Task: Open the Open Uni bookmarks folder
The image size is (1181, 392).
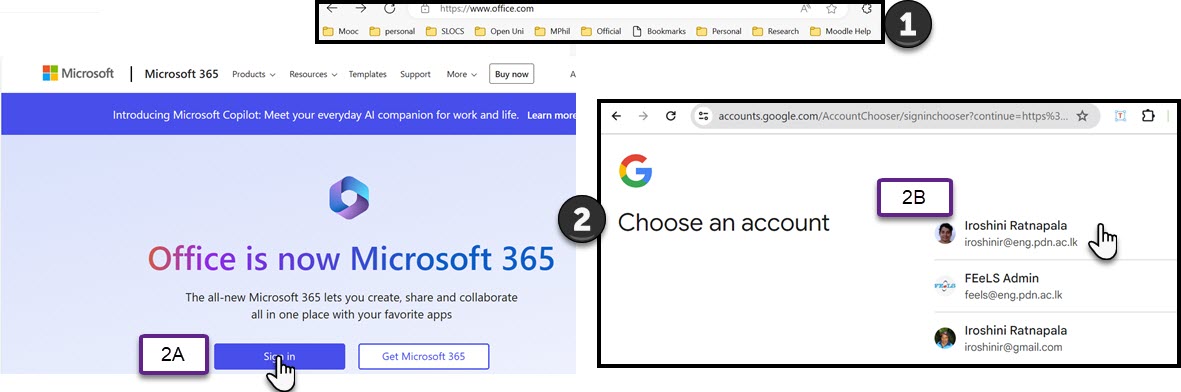Action: (499, 32)
